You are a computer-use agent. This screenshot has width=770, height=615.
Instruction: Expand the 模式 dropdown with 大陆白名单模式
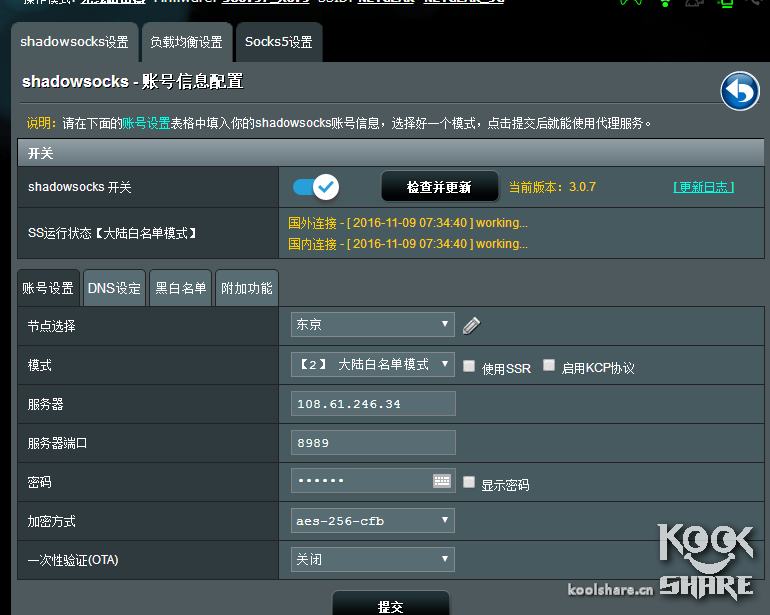point(373,365)
